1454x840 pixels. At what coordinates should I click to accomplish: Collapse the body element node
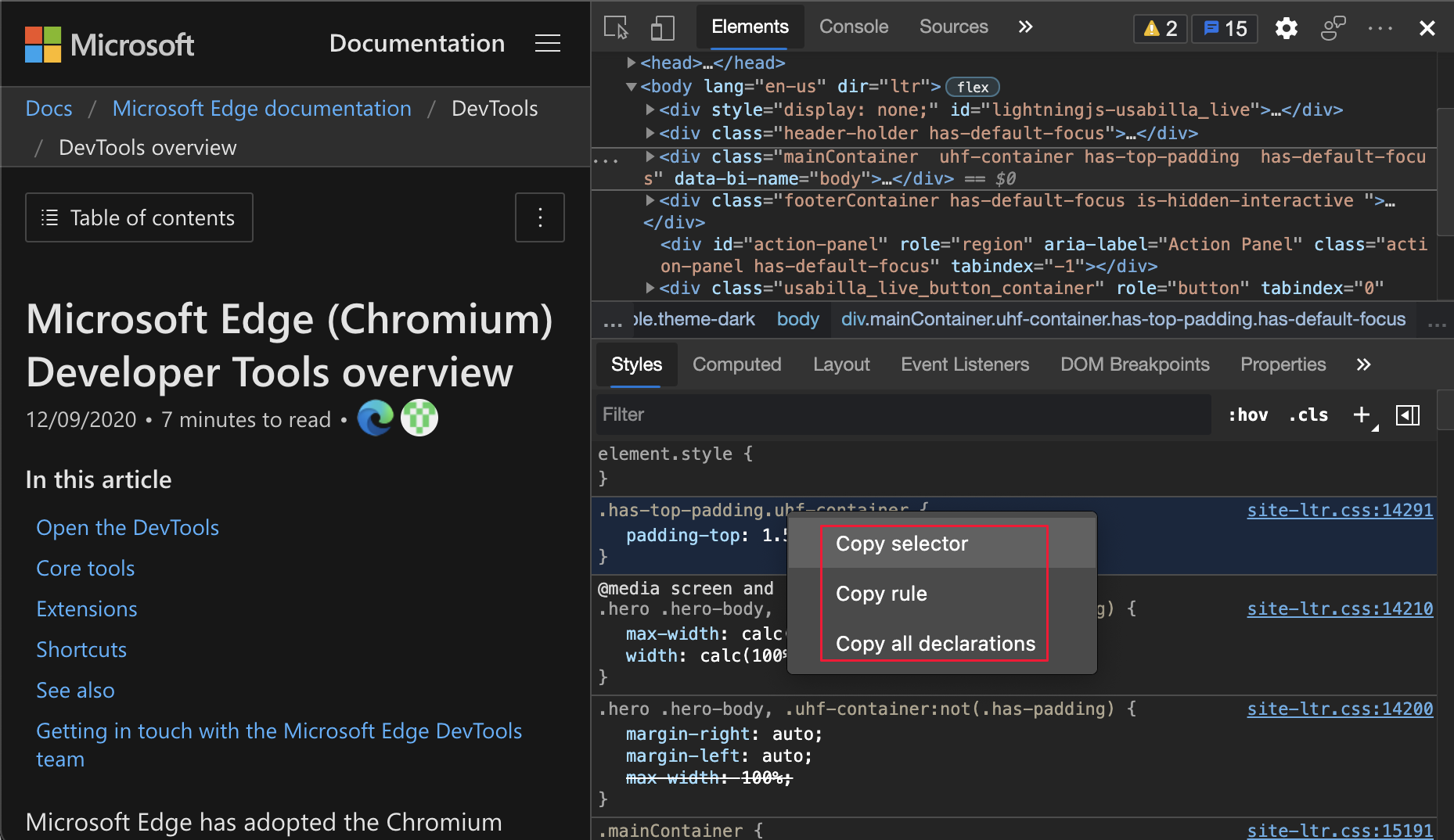[x=632, y=86]
